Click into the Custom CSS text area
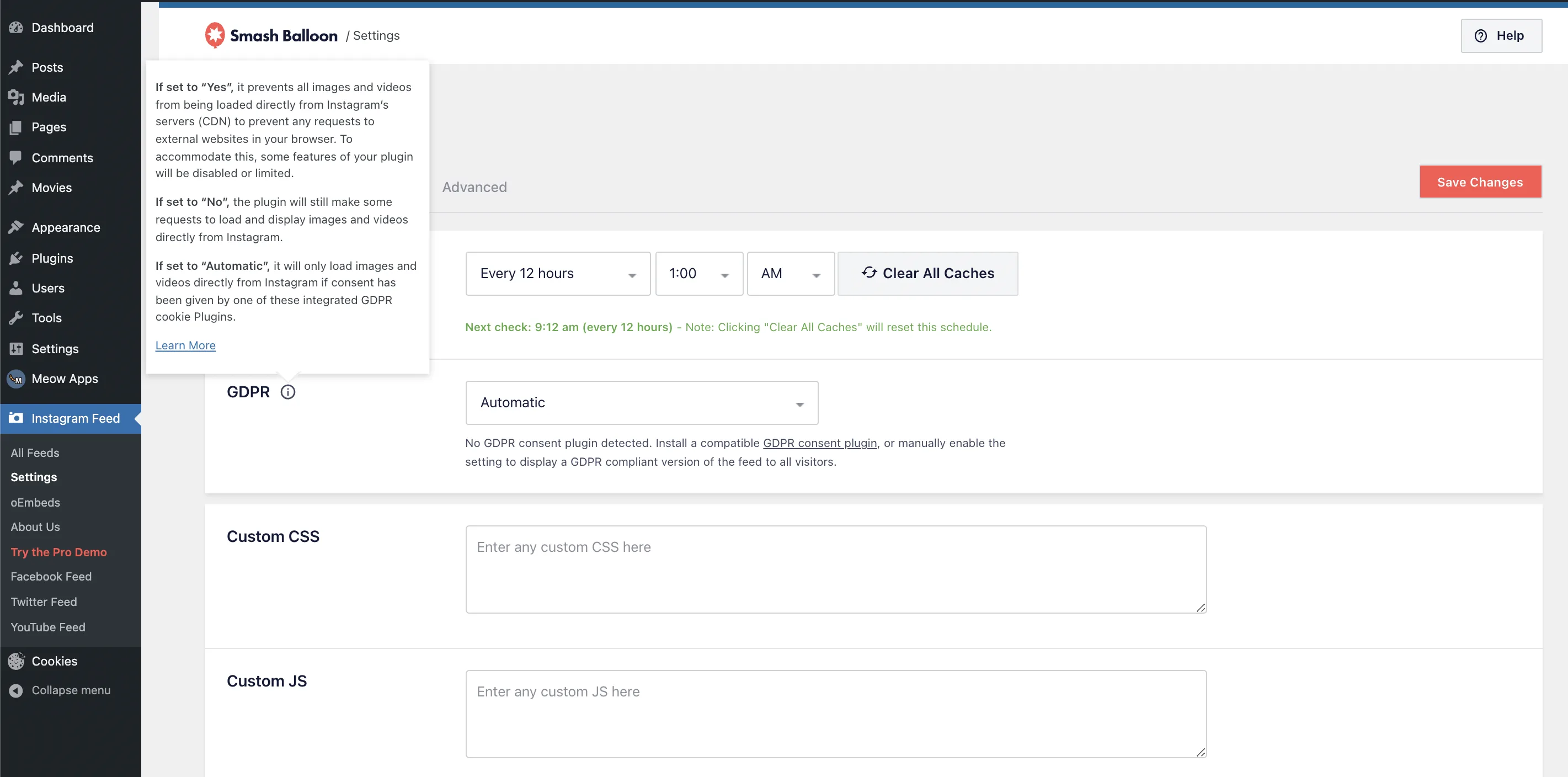This screenshot has width=1568, height=777. coord(835,570)
